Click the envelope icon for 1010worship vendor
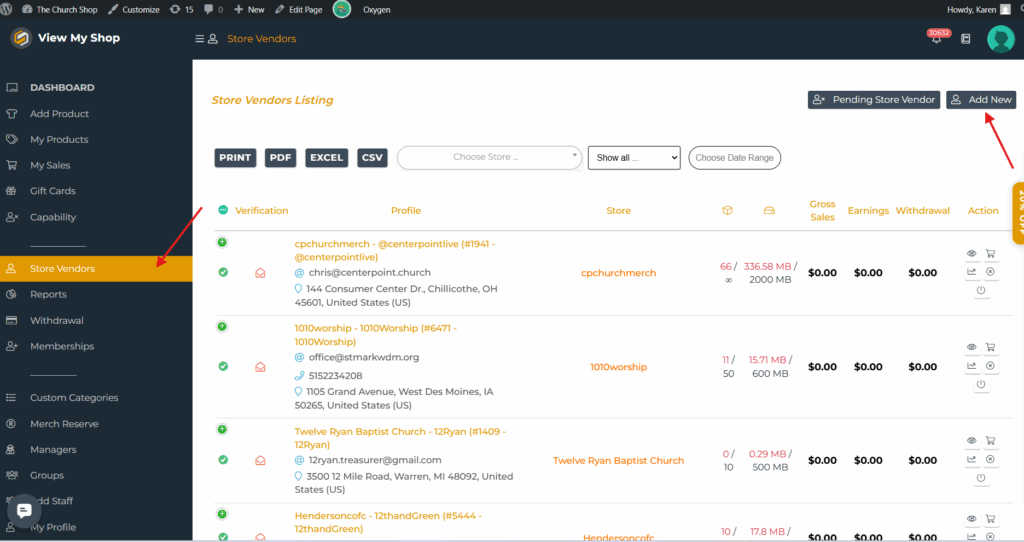This screenshot has width=1024, height=542. click(260, 367)
